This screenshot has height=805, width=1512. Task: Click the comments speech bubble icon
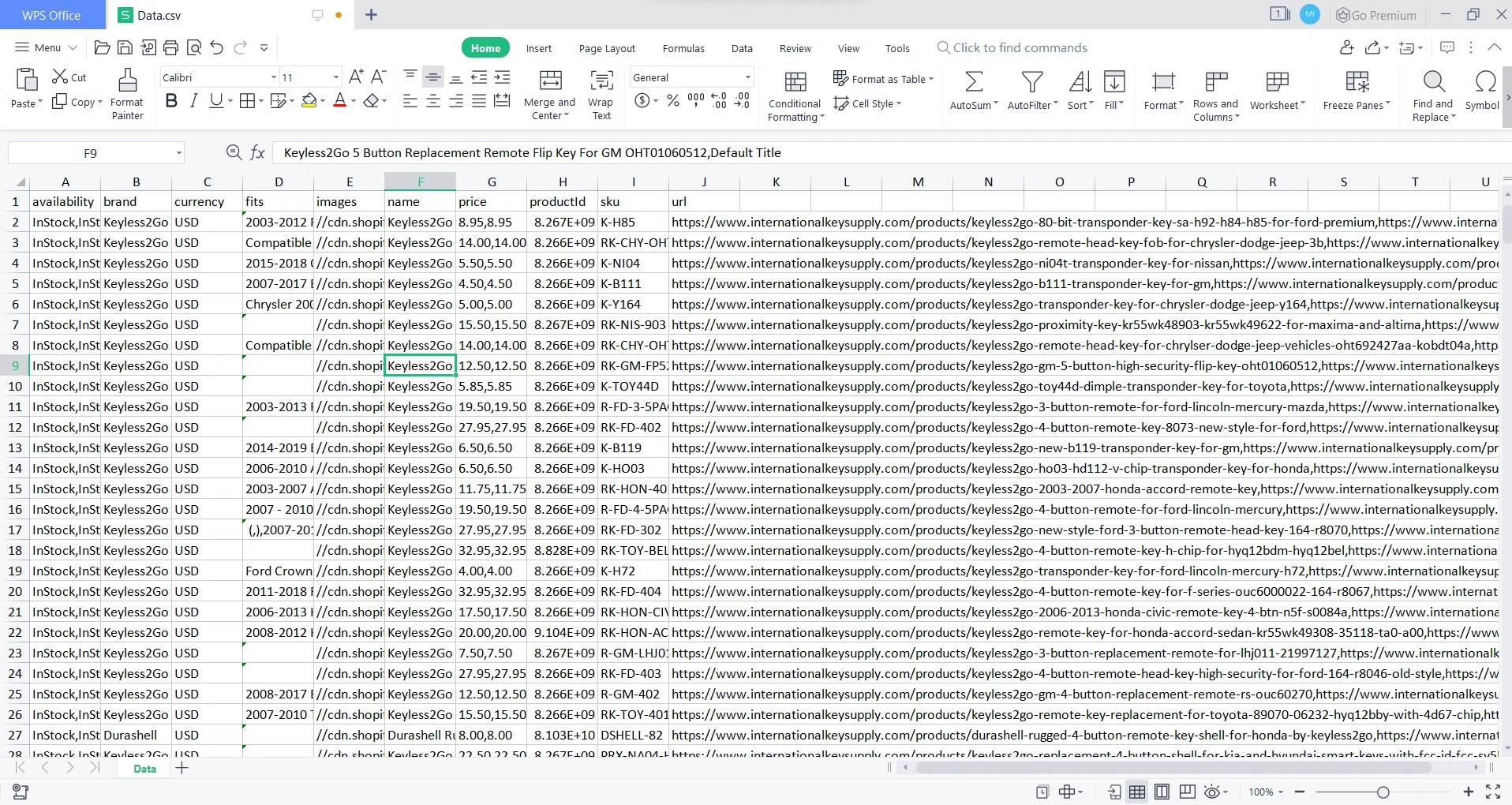pyautogui.click(x=1447, y=47)
